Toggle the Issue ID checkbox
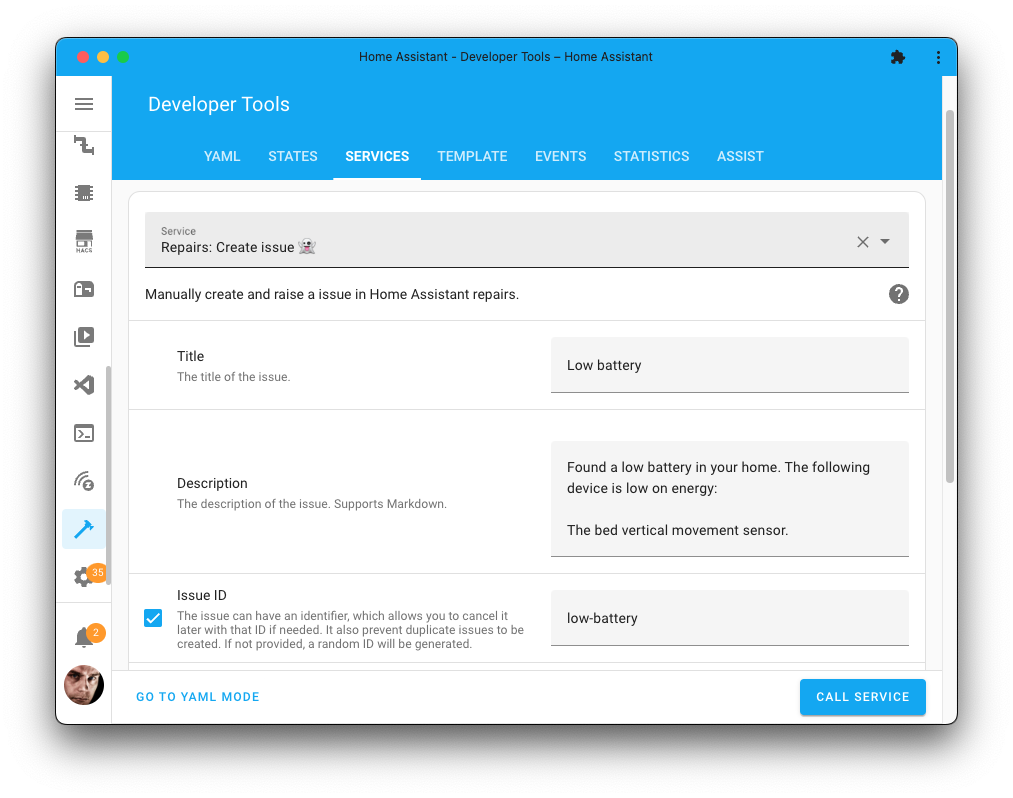 pyautogui.click(x=153, y=618)
